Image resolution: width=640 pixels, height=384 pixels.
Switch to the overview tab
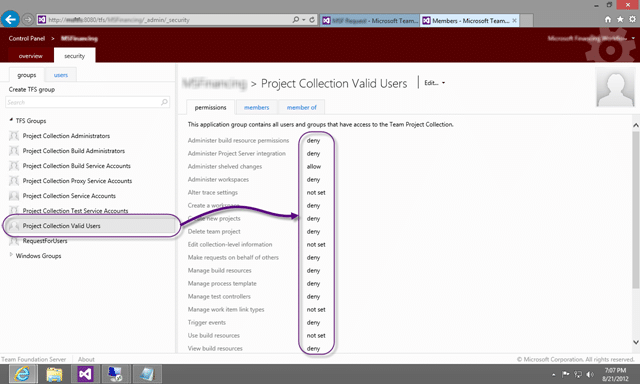tap(31, 56)
